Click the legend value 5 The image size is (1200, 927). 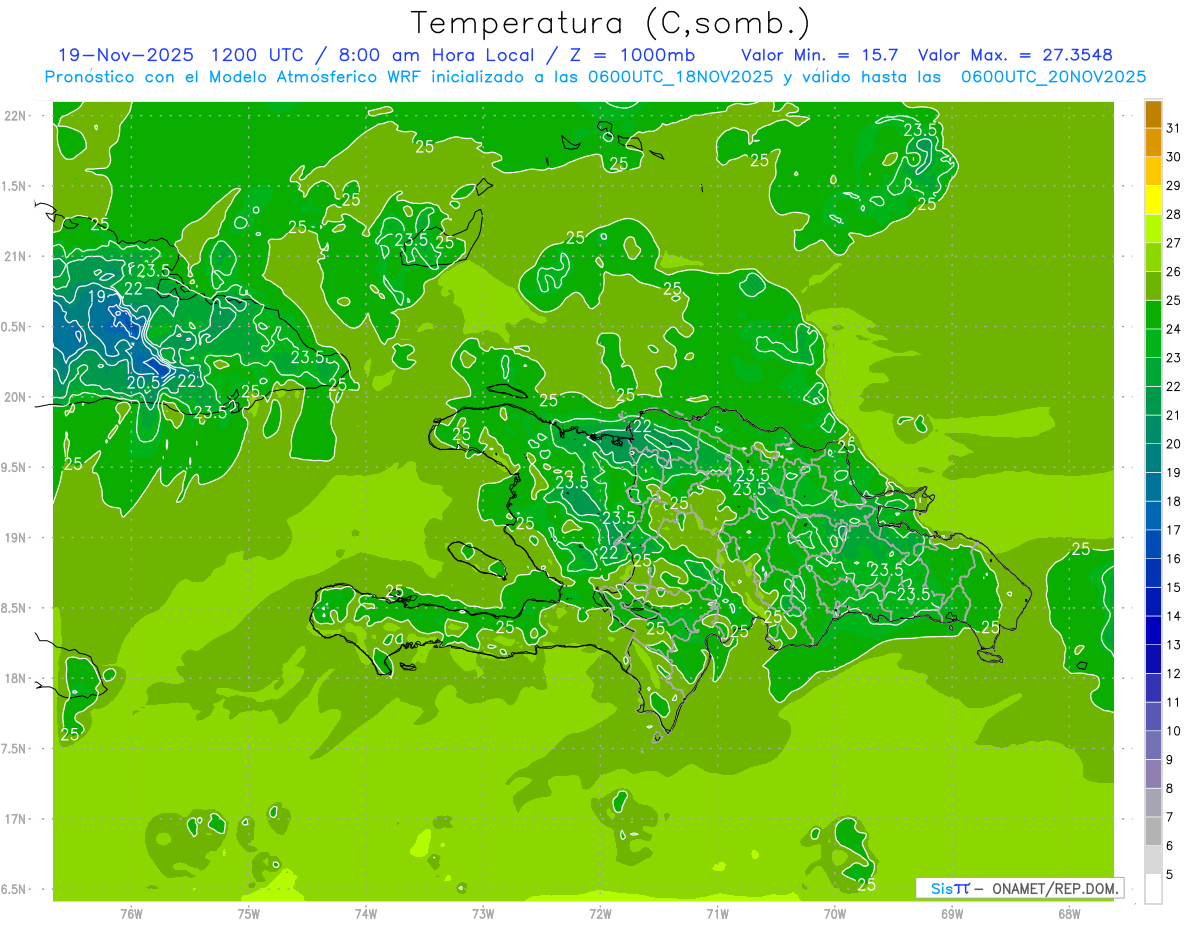coord(1171,874)
